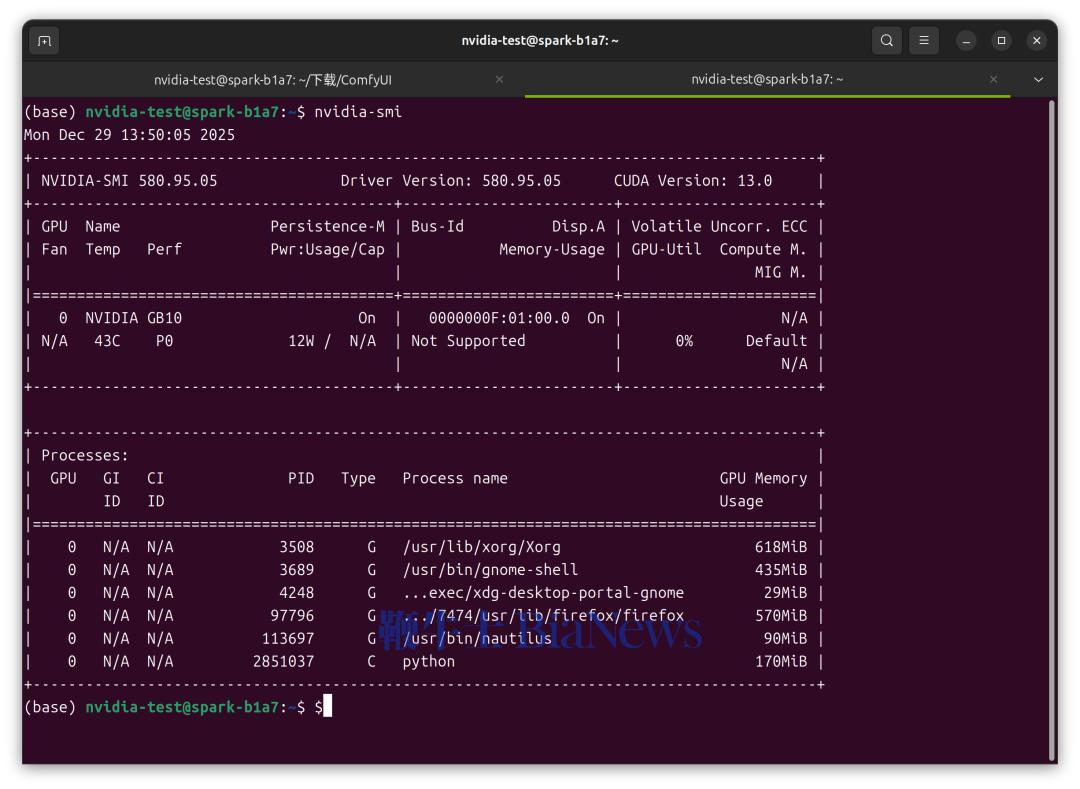
Task: Close the terminal window
Action: point(1037,41)
